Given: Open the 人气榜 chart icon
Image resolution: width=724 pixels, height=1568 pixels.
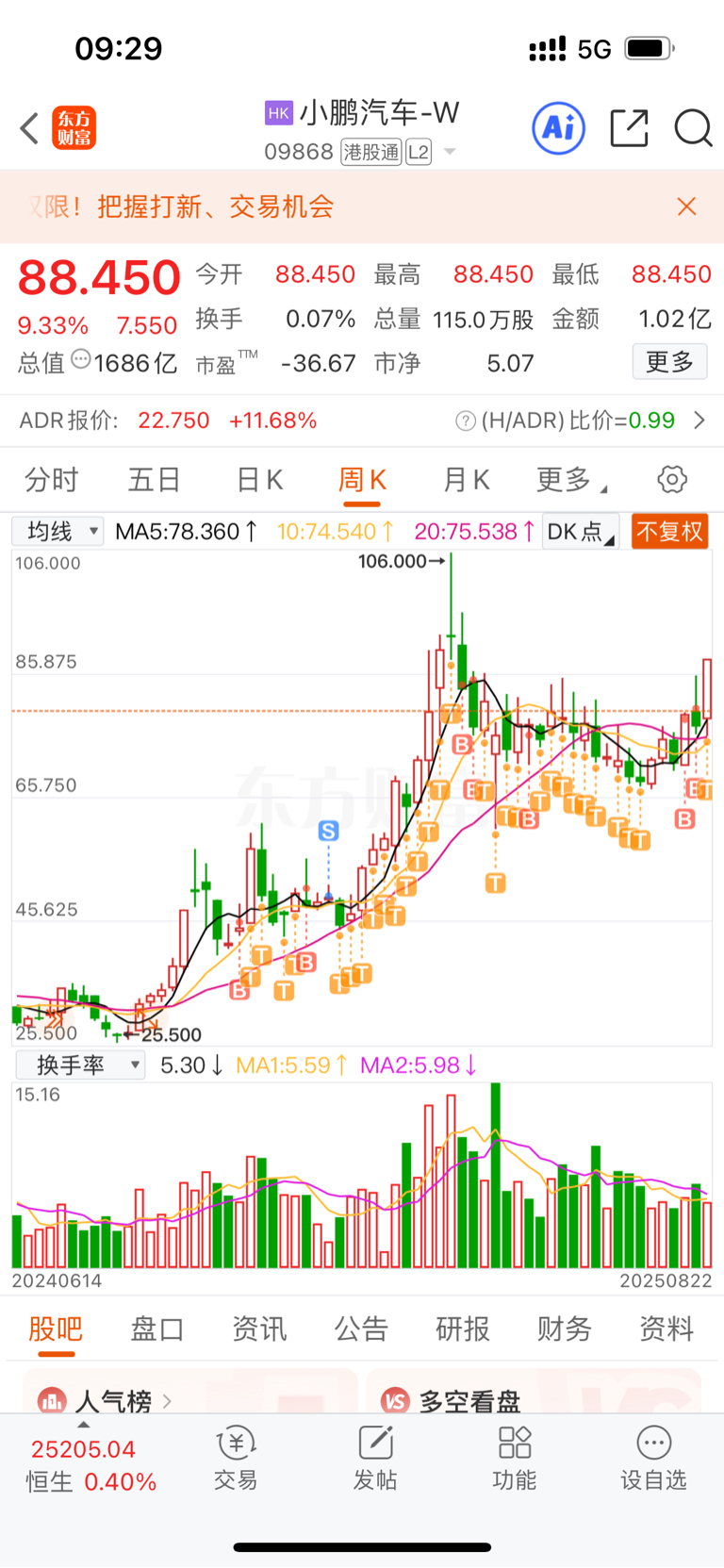Looking at the screenshot, I should click(x=51, y=1401).
